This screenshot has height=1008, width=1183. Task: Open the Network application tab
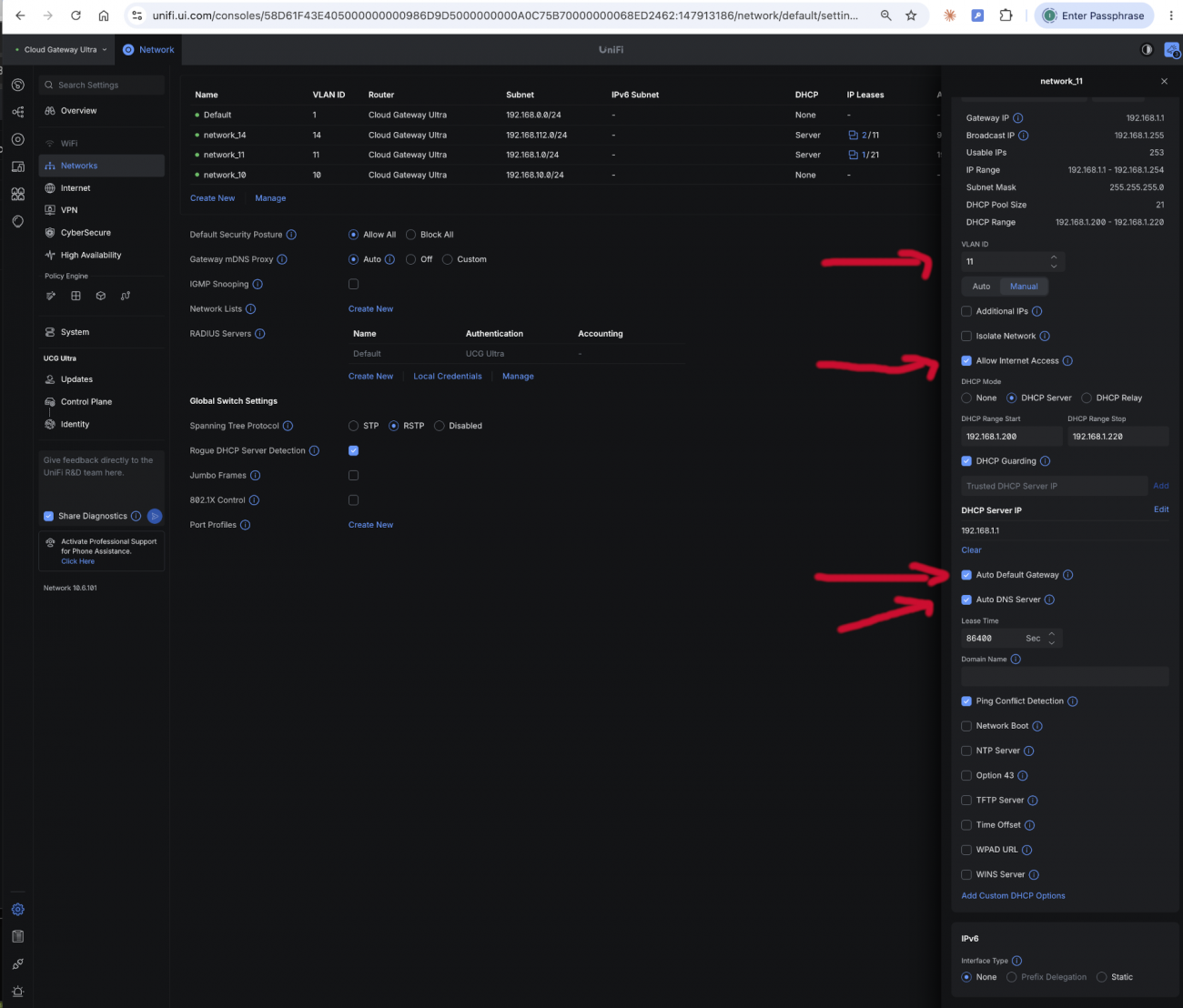pos(148,49)
